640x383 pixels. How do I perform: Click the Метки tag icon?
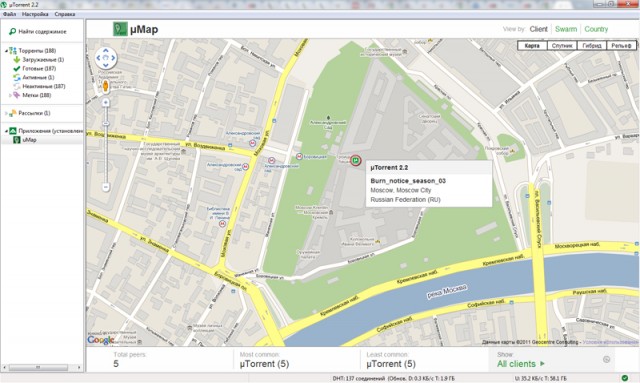(16, 95)
